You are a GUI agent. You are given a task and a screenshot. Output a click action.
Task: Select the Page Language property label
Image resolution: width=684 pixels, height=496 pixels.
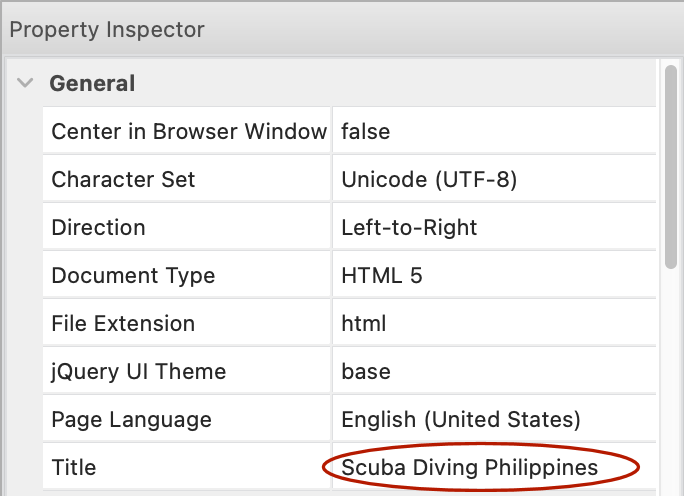click(131, 420)
